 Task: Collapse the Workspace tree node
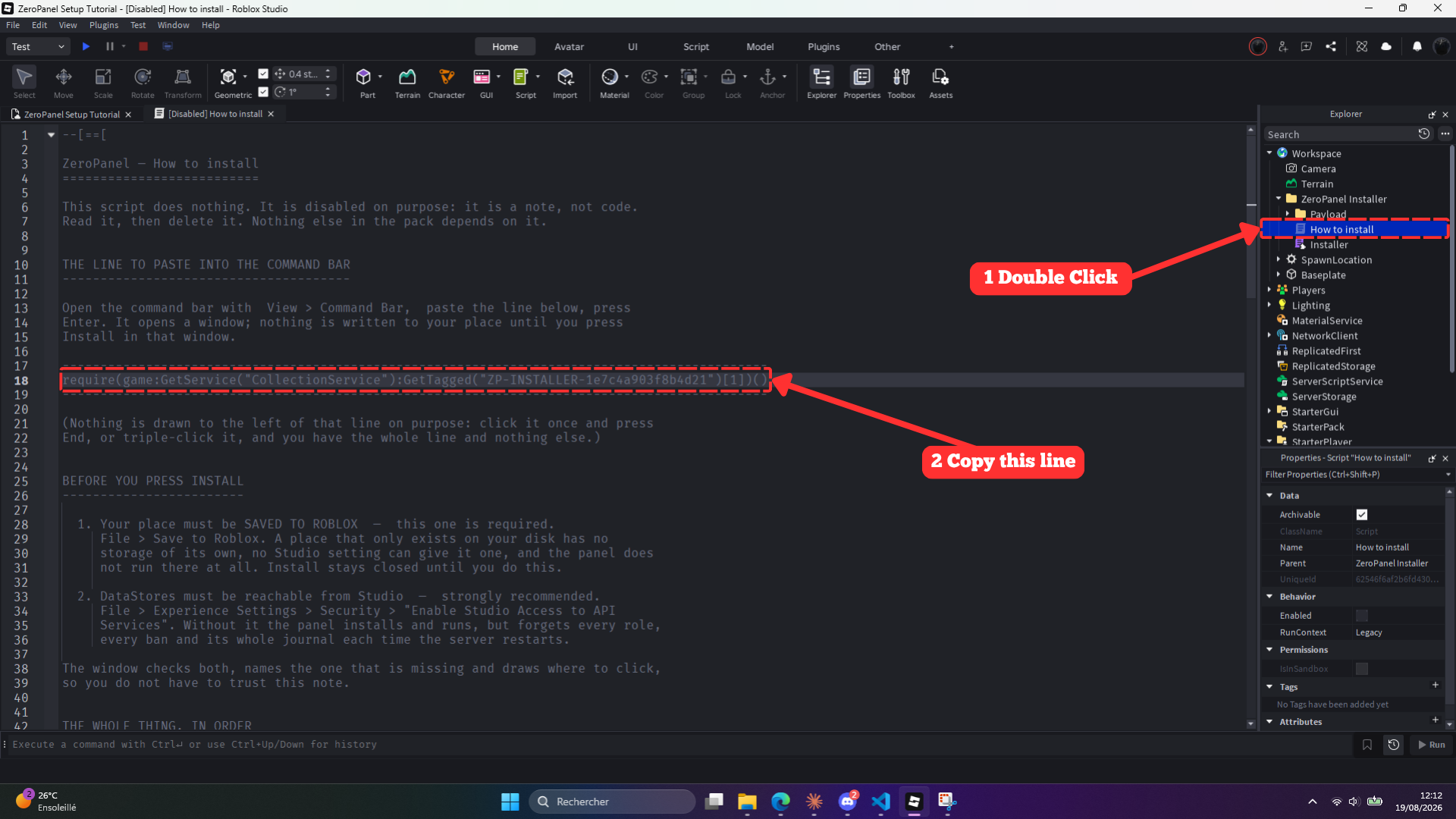tap(1269, 153)
